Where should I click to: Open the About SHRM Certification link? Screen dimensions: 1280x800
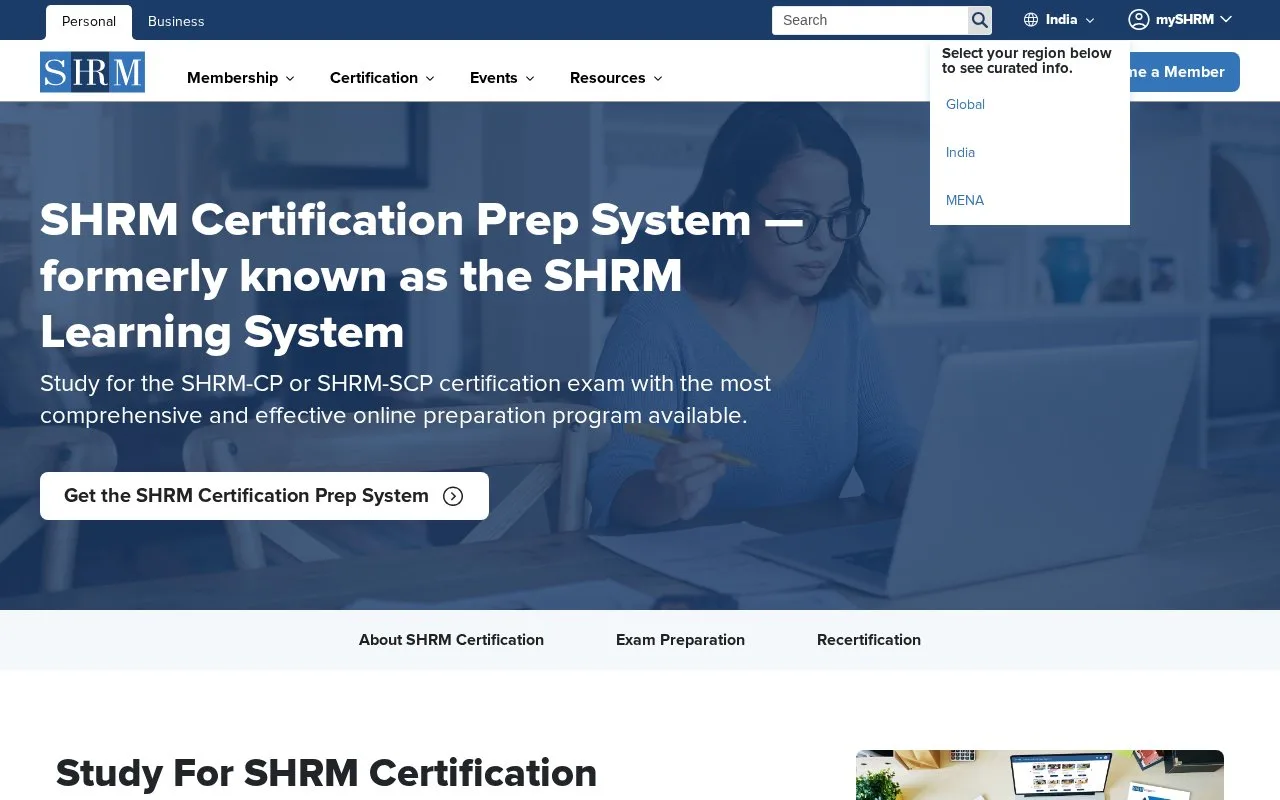tap(451, 640)
